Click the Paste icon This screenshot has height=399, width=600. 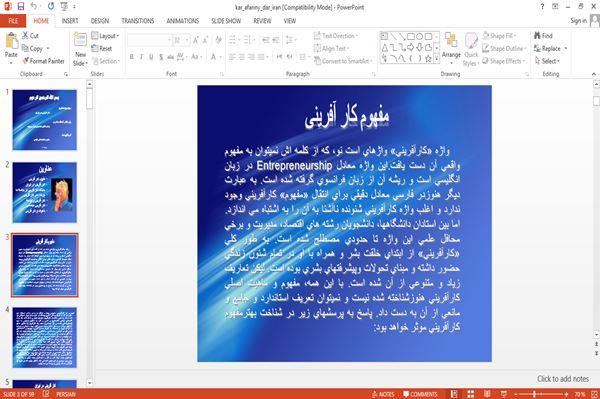coord(11,41)
